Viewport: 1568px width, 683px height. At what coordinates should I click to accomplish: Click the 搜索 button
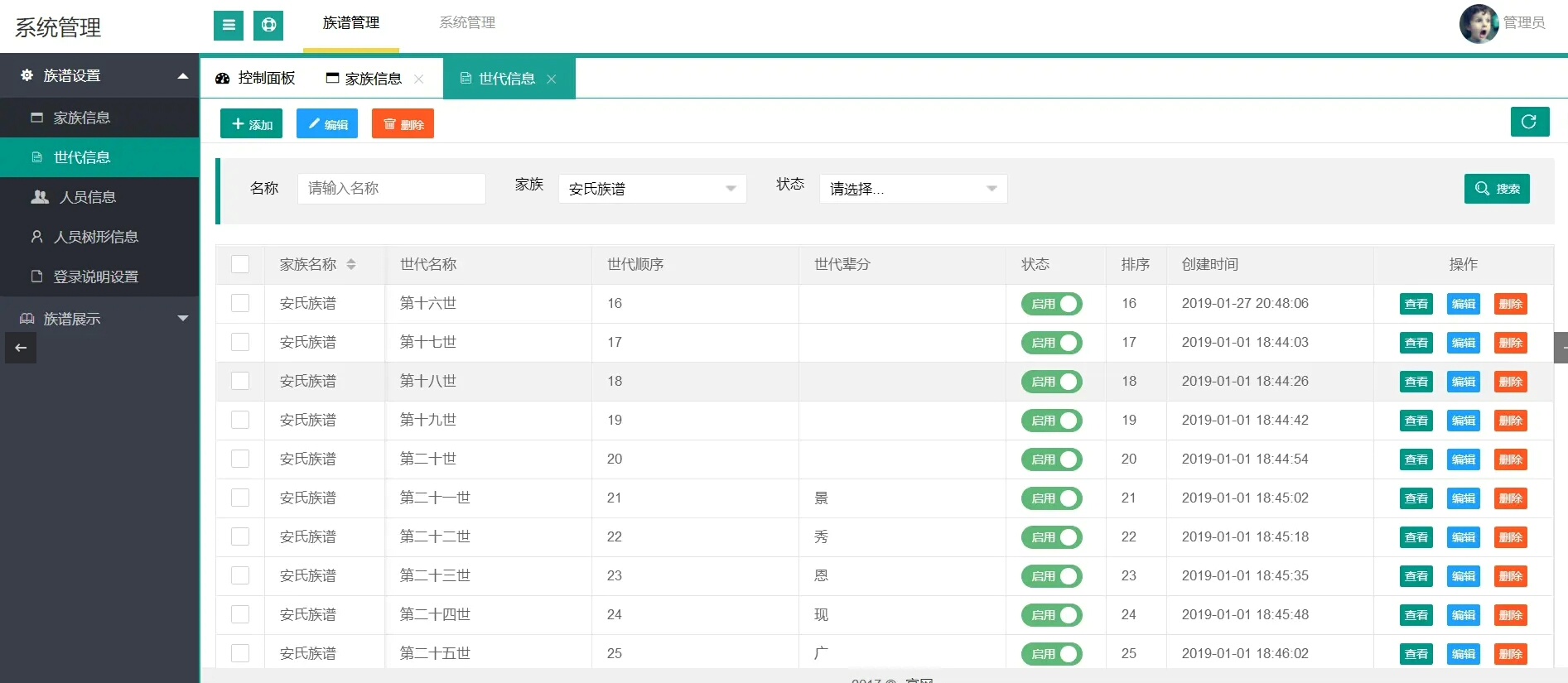coord(1497,189)
